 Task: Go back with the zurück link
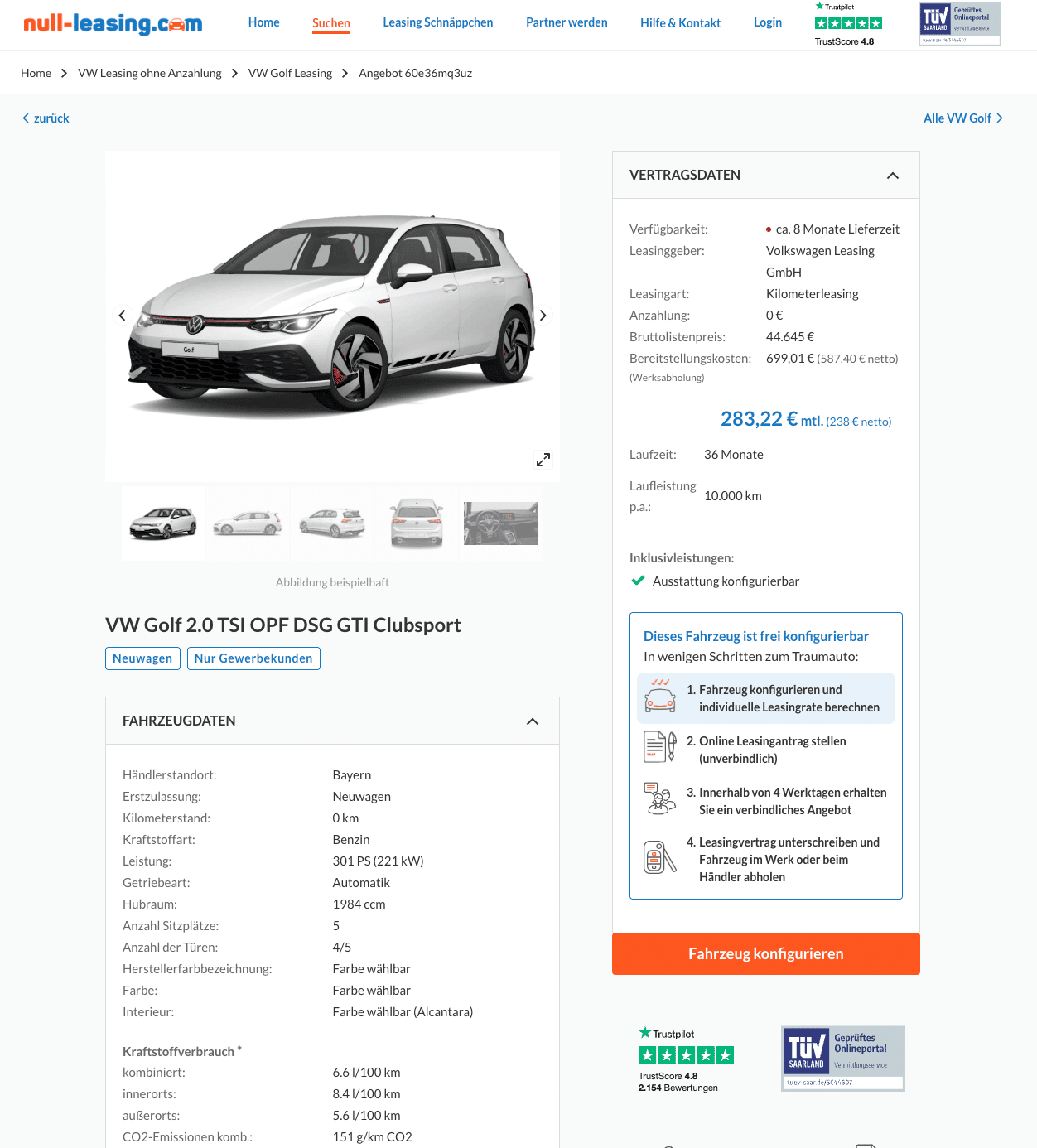point(46,118)
